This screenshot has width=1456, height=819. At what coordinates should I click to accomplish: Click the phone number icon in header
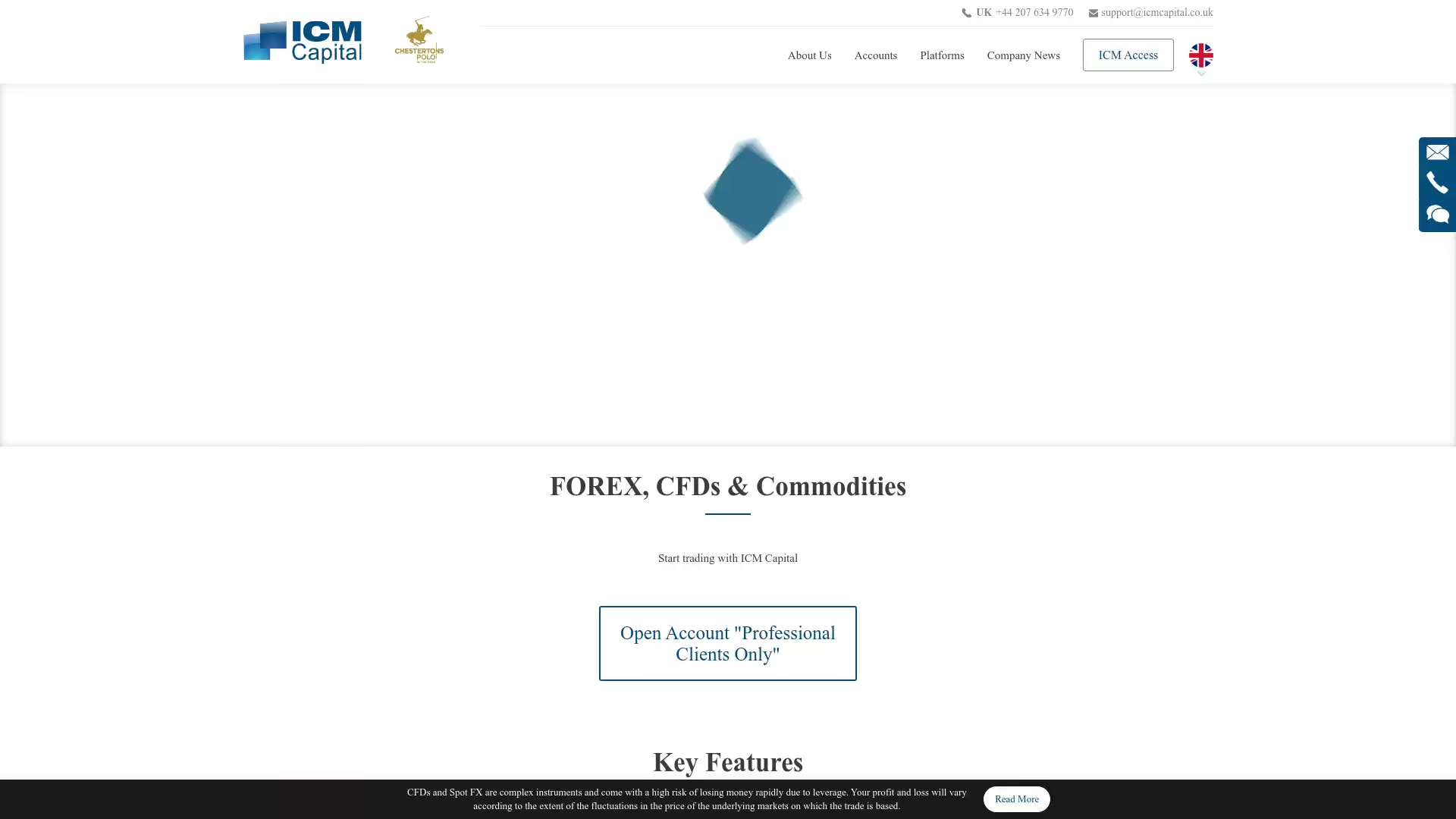966,12
